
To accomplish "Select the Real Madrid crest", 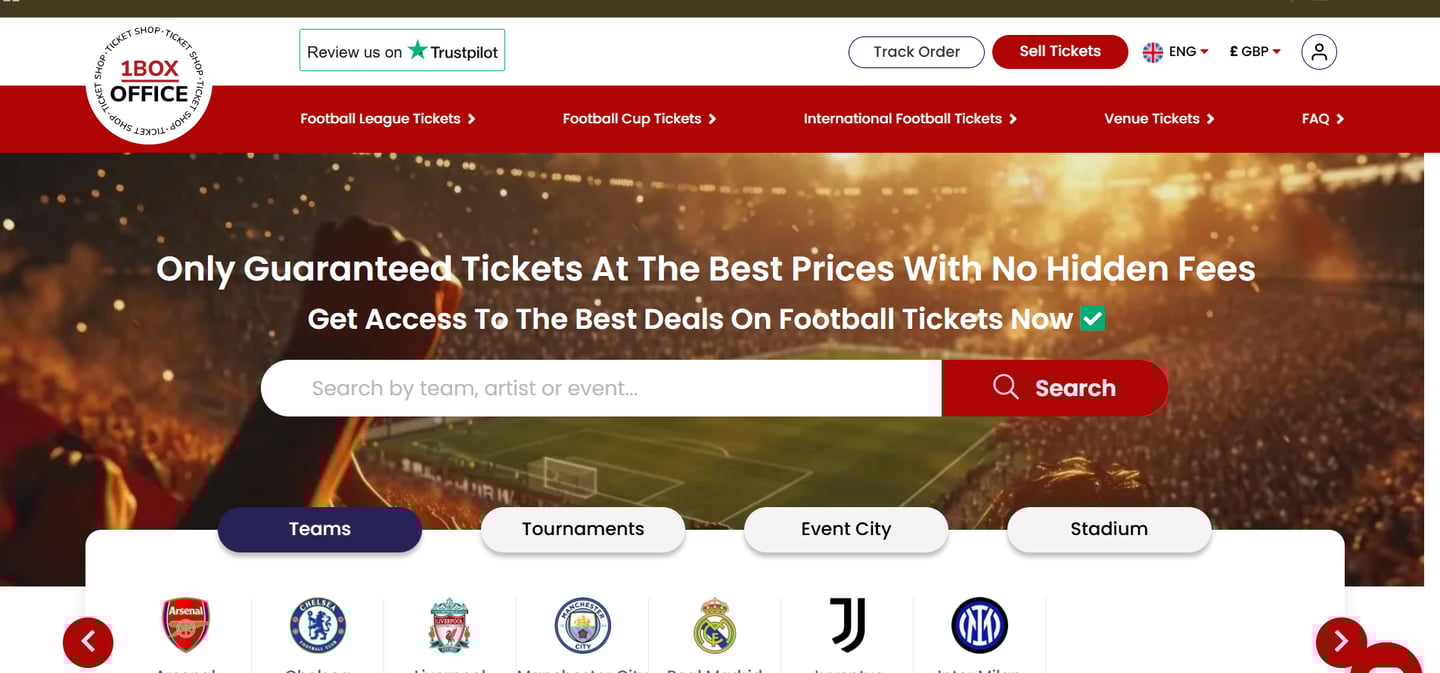I will [x=715, y=625].
